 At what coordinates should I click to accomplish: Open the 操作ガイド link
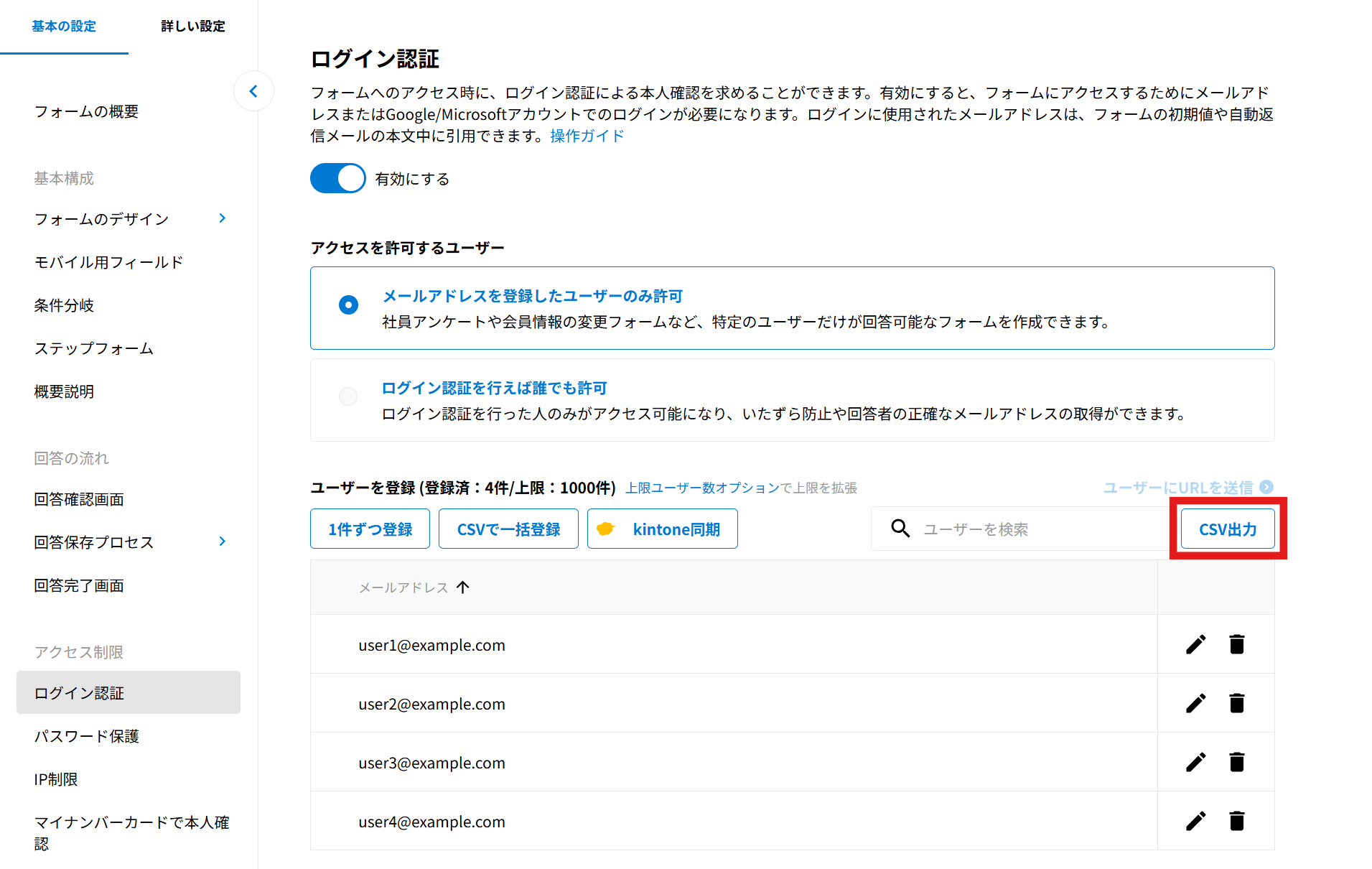(587, 136)
